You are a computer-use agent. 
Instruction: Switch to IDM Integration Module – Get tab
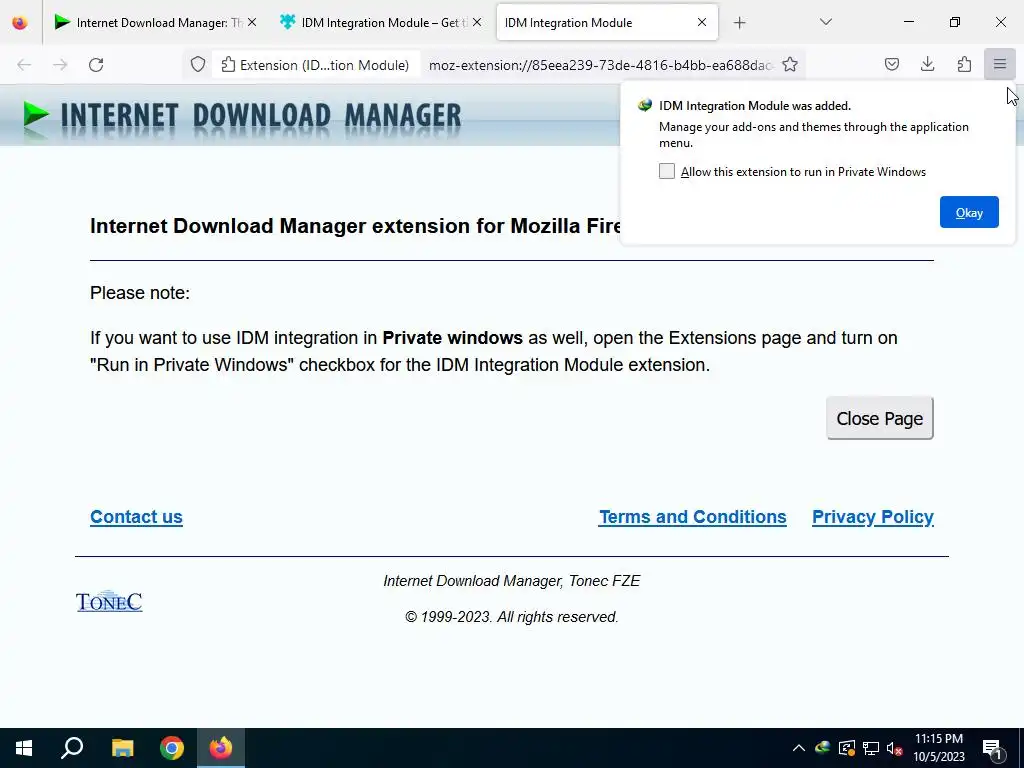point(381,22)
